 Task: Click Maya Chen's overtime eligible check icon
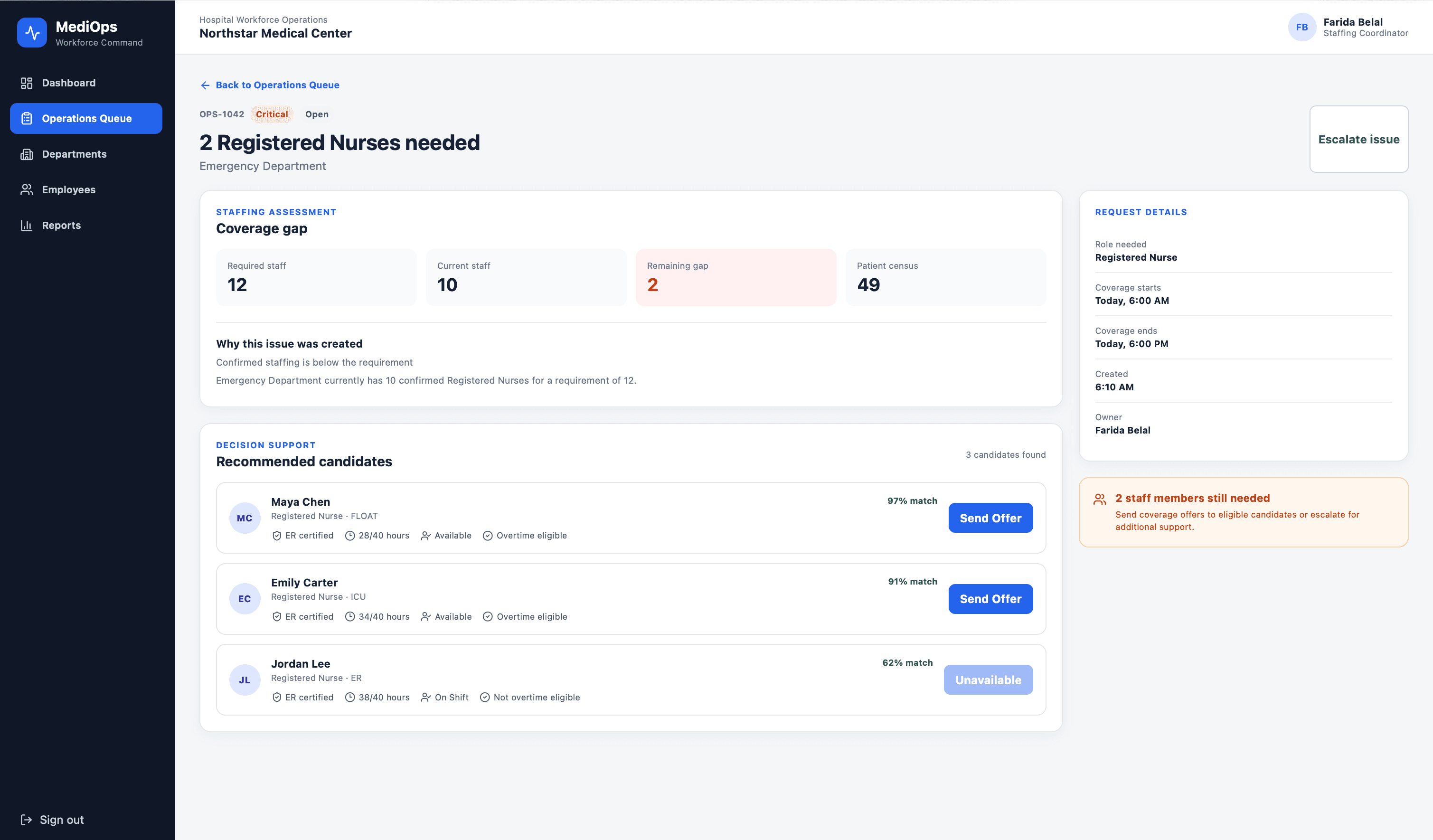488,536
